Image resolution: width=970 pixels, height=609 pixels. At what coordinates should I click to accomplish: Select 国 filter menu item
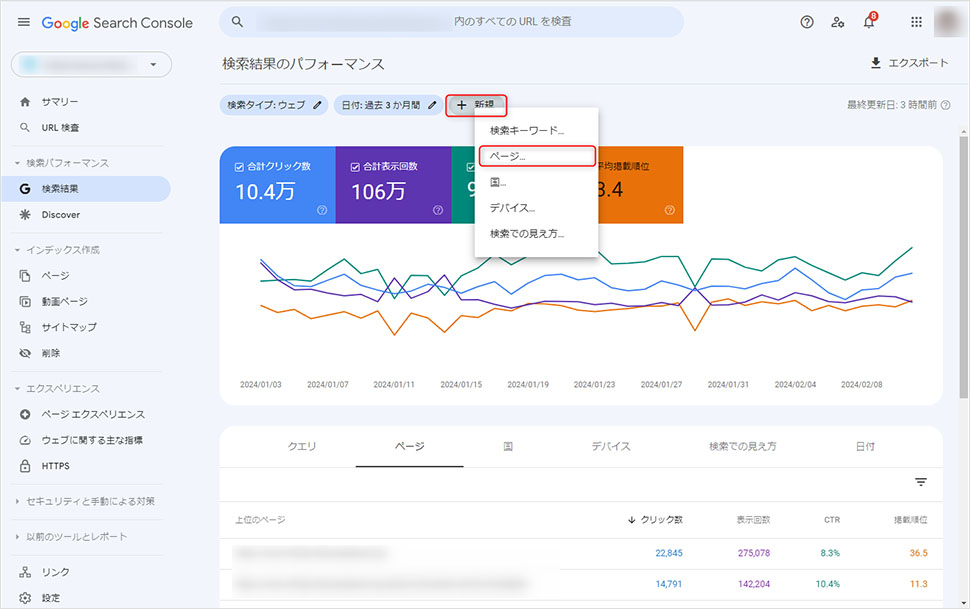(536, 182)
